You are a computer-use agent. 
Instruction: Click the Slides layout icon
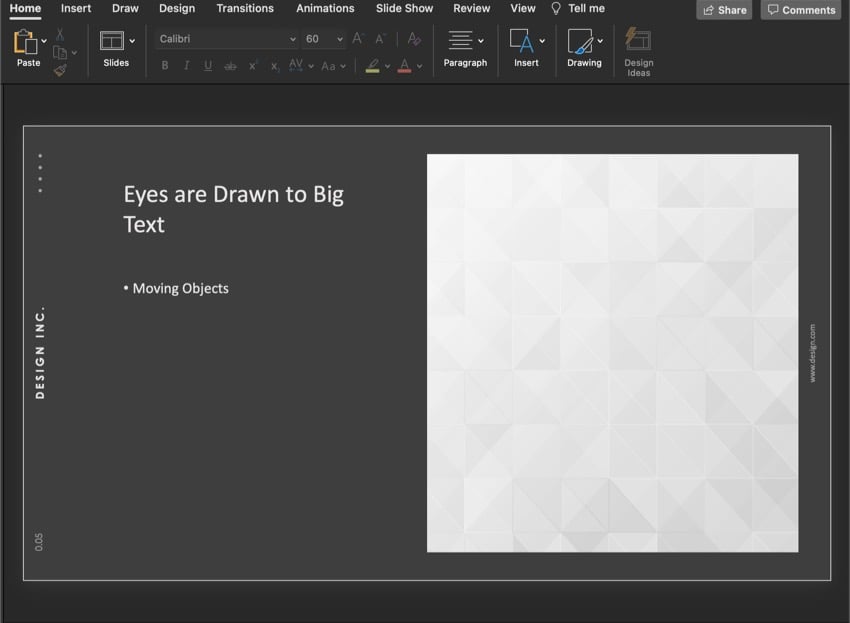tap(112, 42)
